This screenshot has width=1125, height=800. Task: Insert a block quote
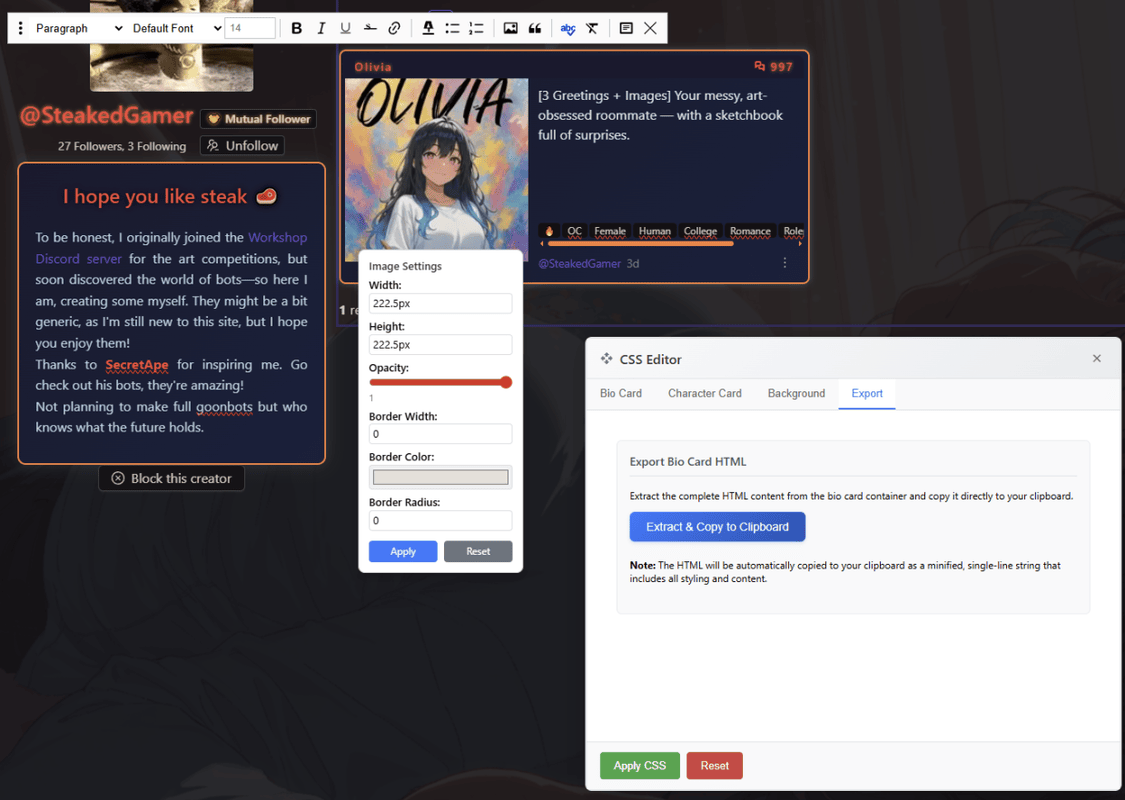535,28
